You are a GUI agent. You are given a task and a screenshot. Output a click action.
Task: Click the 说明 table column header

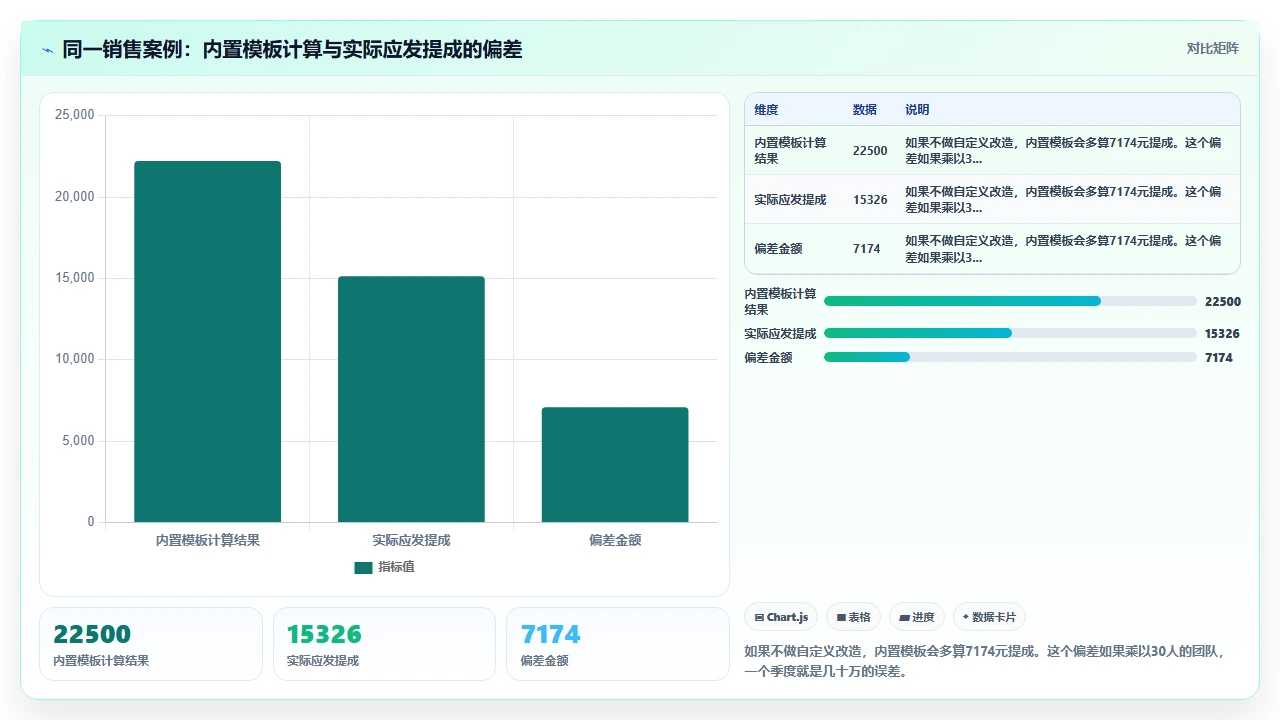pos(917,110)
